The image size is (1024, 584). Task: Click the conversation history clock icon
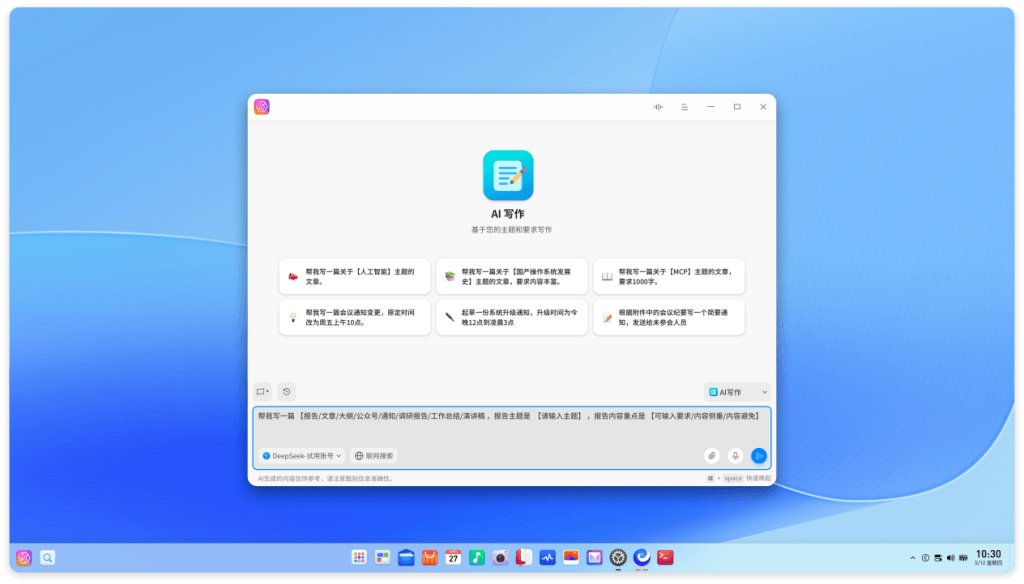(x=286, y=392)
